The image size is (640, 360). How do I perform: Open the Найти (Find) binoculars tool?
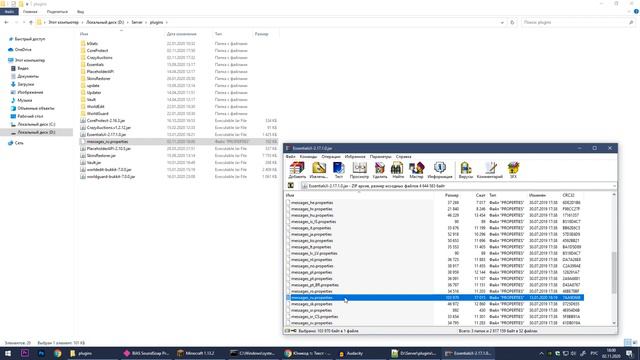[x=398, y=170]
